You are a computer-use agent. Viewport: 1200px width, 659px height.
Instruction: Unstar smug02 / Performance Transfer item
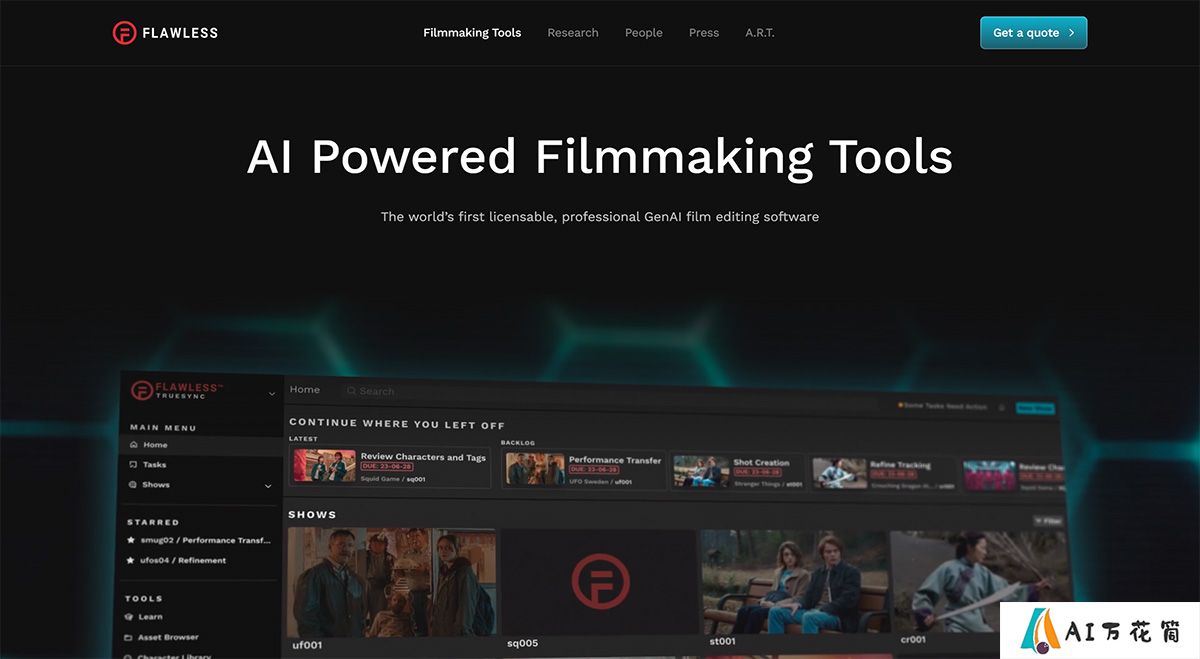(x=131, y=540)
